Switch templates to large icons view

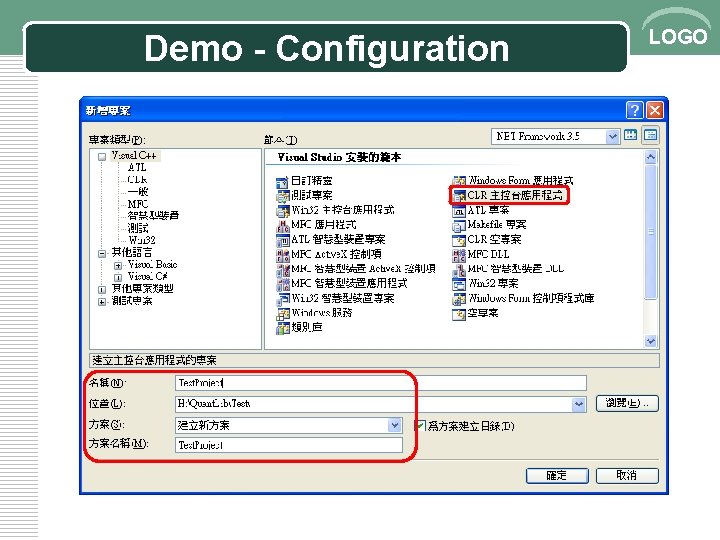[630, 135]
